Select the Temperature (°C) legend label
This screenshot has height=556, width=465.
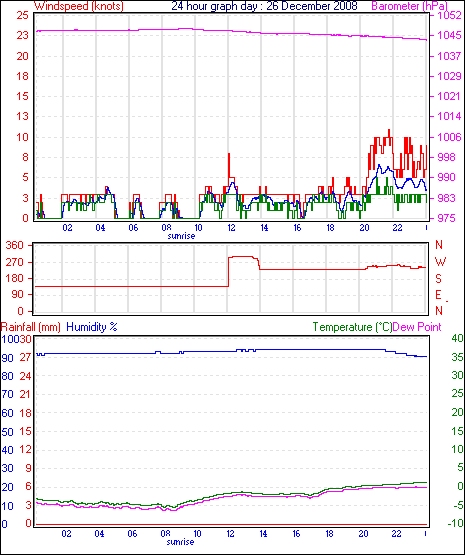coord(352,327)
